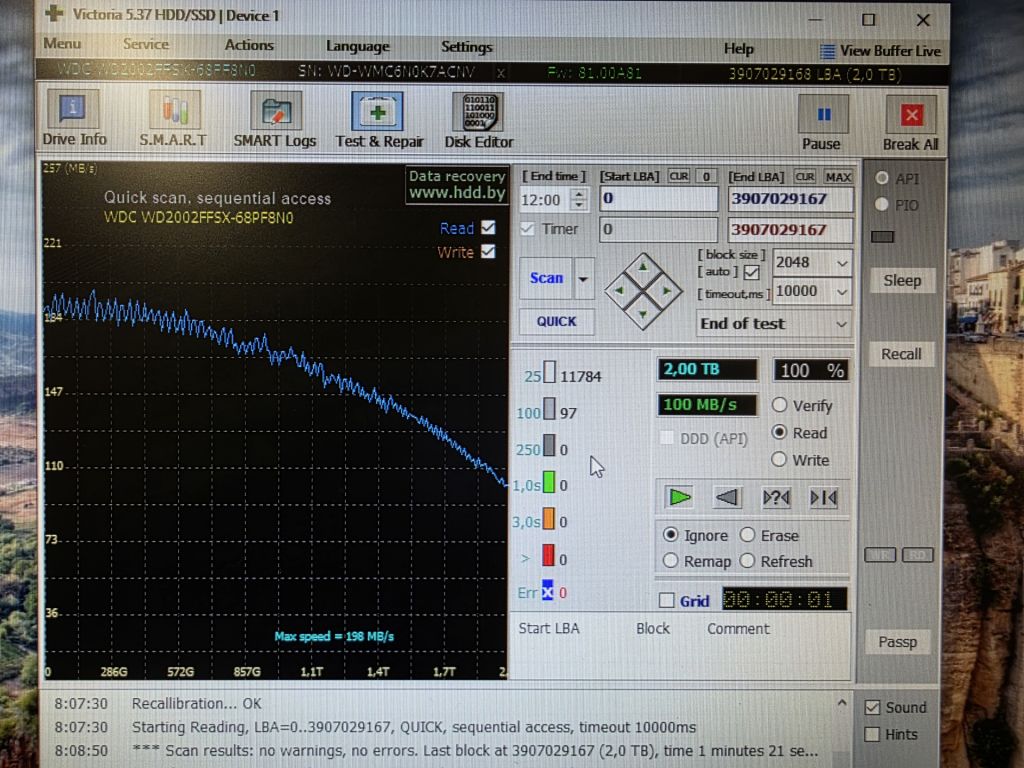This screenshot has width=1024, height=768.
Task: Open the Disk Editor
Action: 479,120
